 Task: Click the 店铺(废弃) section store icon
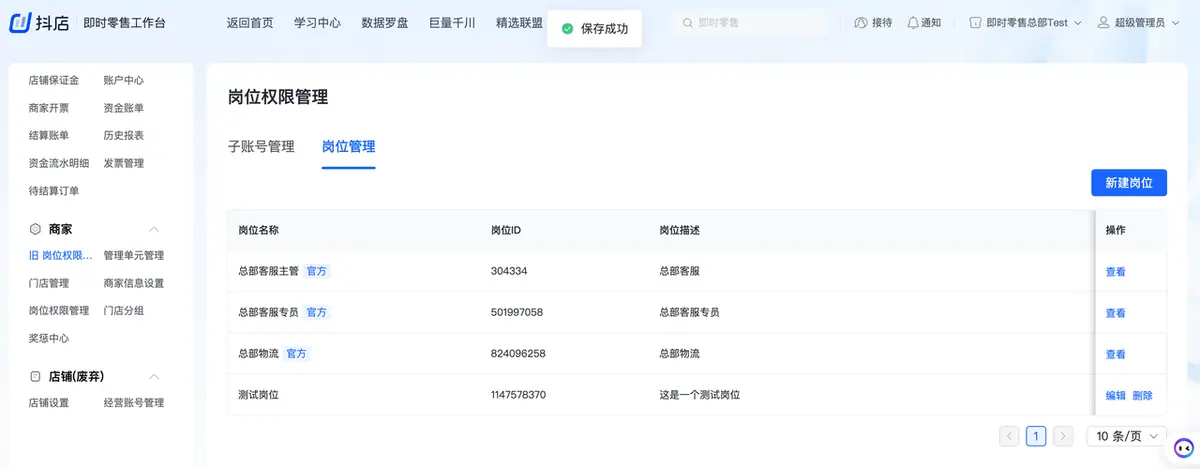click(x=35, y=377)
